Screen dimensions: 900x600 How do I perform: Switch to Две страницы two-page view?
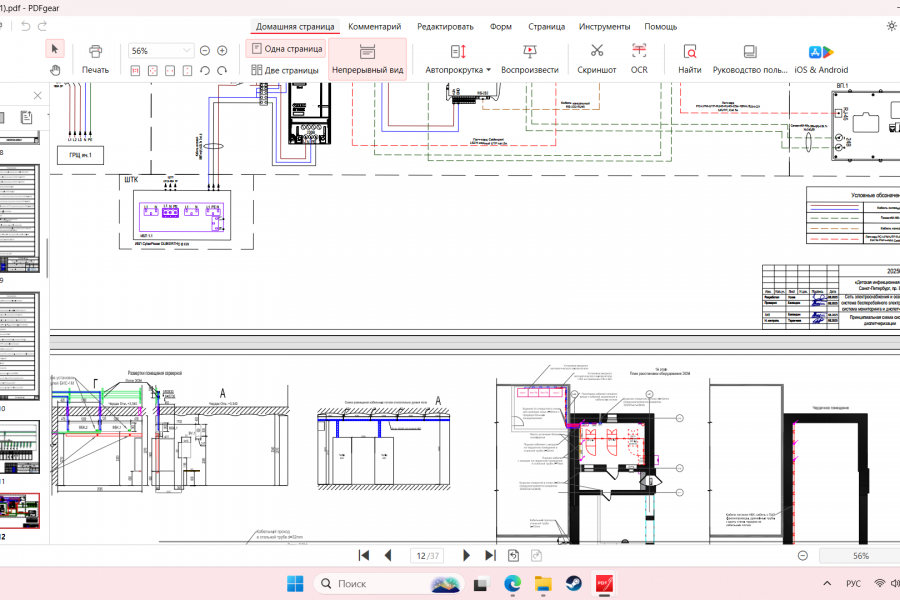[x=287, y=70]
